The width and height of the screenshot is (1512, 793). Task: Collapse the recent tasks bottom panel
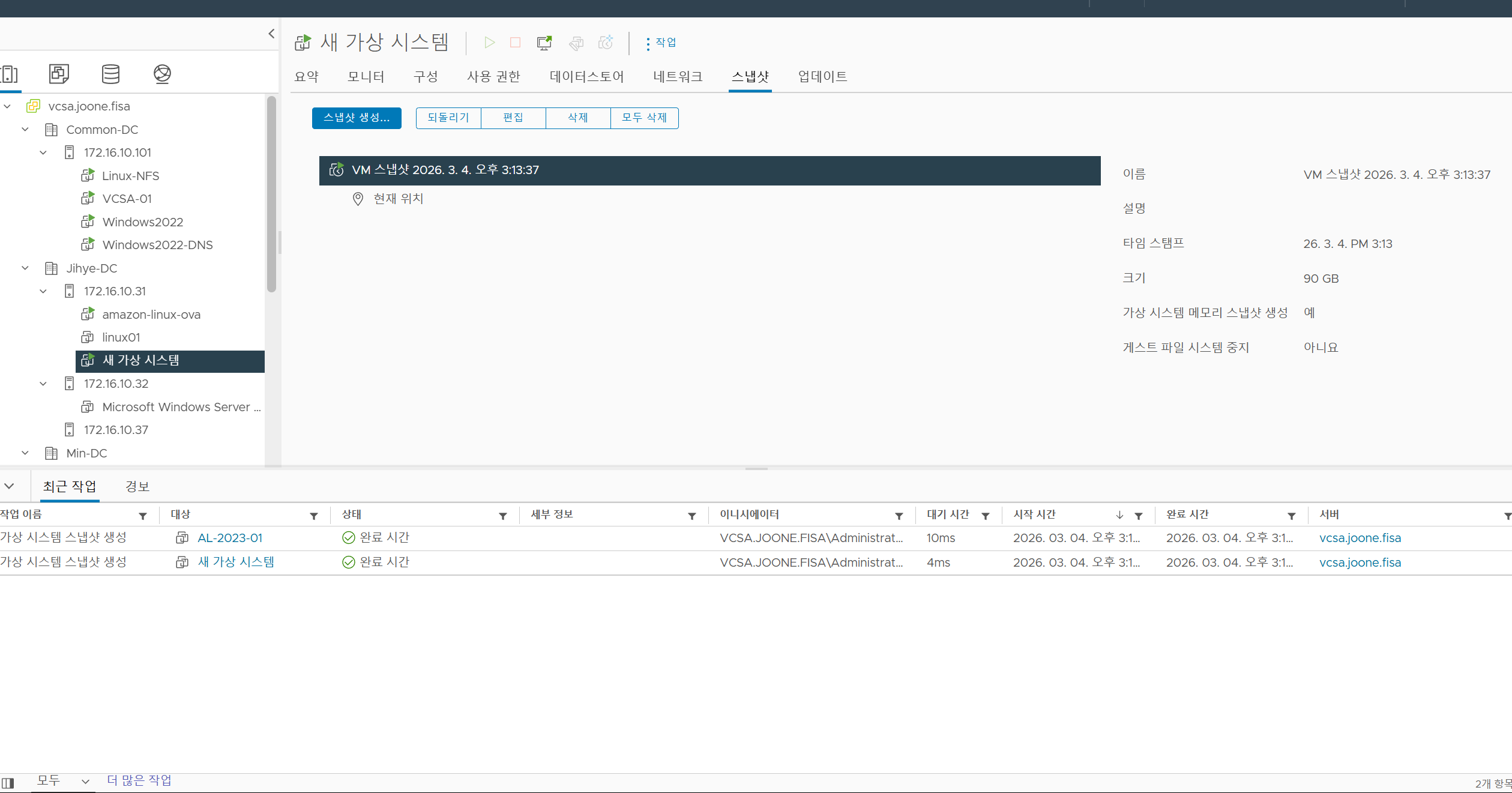tap(10, 486)
